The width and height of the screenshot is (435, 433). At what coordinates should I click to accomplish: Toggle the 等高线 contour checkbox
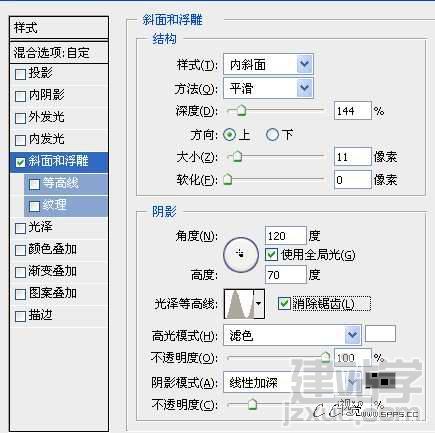click(x=34, y=184)
